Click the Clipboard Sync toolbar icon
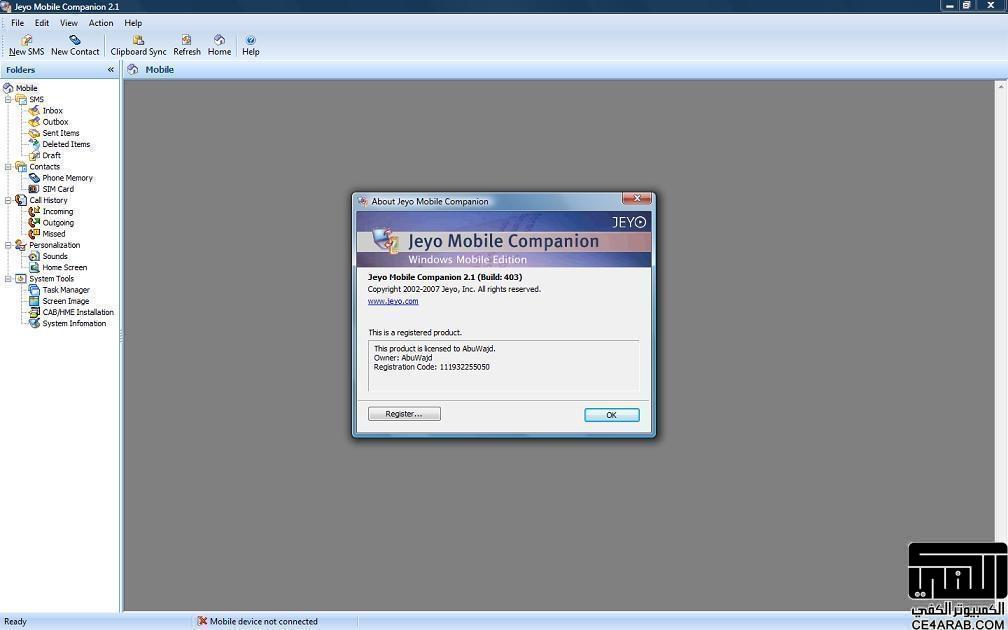Screen dimensions: 1008x630 138,40
